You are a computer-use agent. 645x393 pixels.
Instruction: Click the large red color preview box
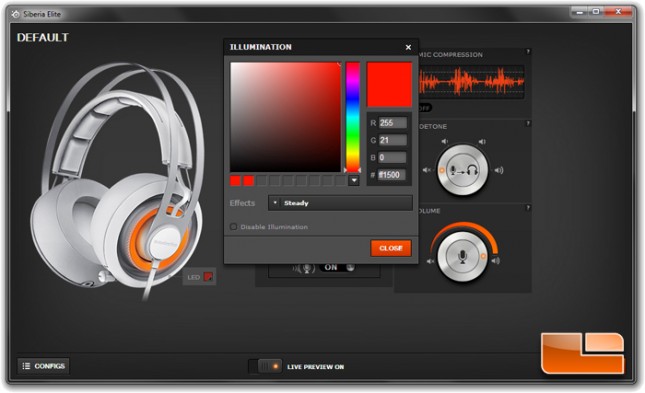[389, 85]
